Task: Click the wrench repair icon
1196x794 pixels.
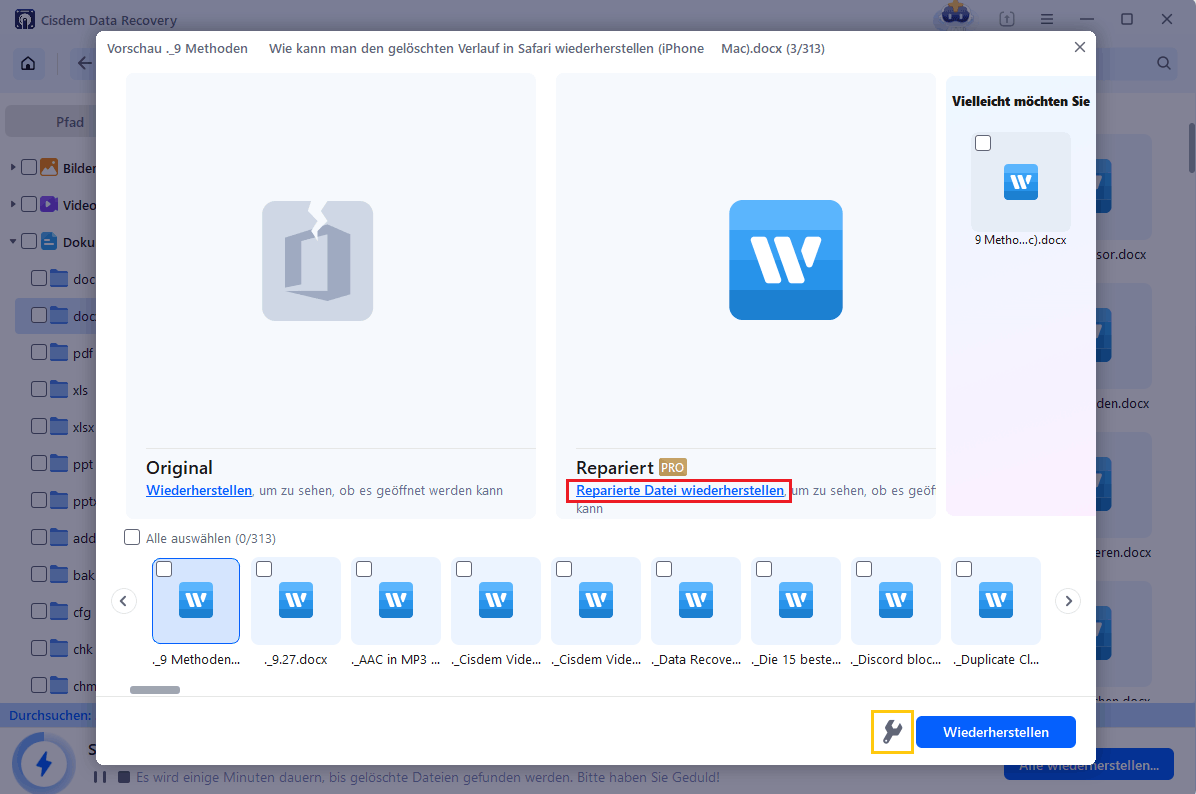Action: click(892, 732)
